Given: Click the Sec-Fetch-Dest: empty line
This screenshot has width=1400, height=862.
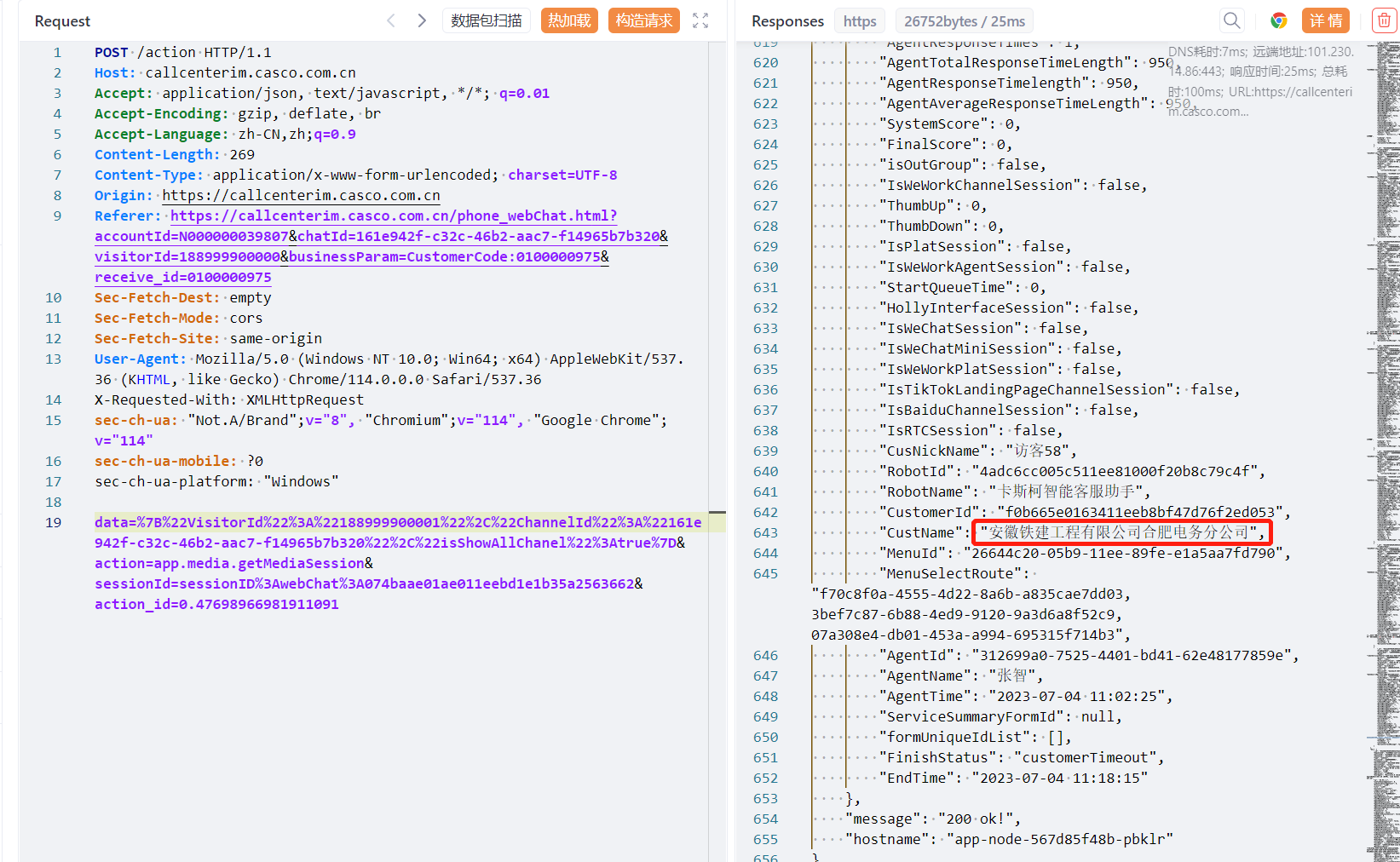Looking at the screenshot, I should 182,297.
